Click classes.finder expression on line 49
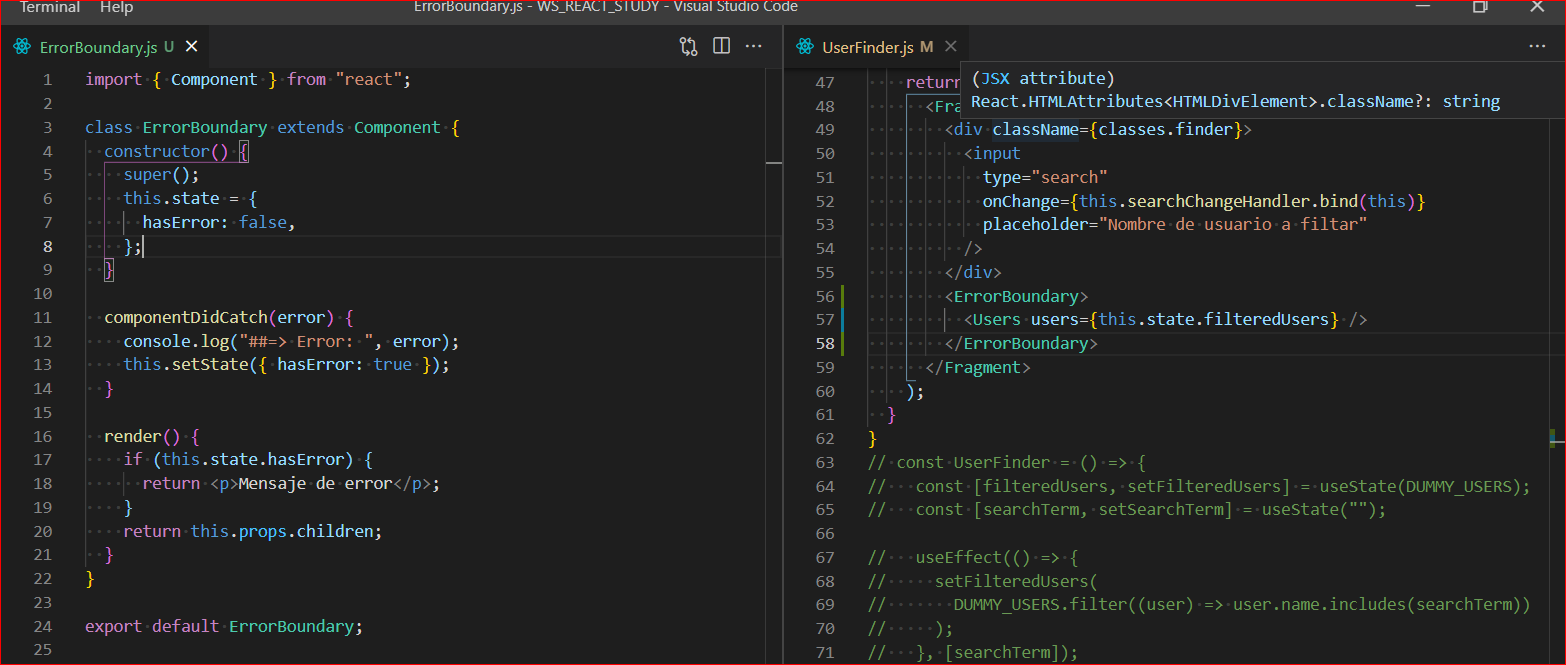The height and width of the screenshot is (665, 1566). (1165, 129)
